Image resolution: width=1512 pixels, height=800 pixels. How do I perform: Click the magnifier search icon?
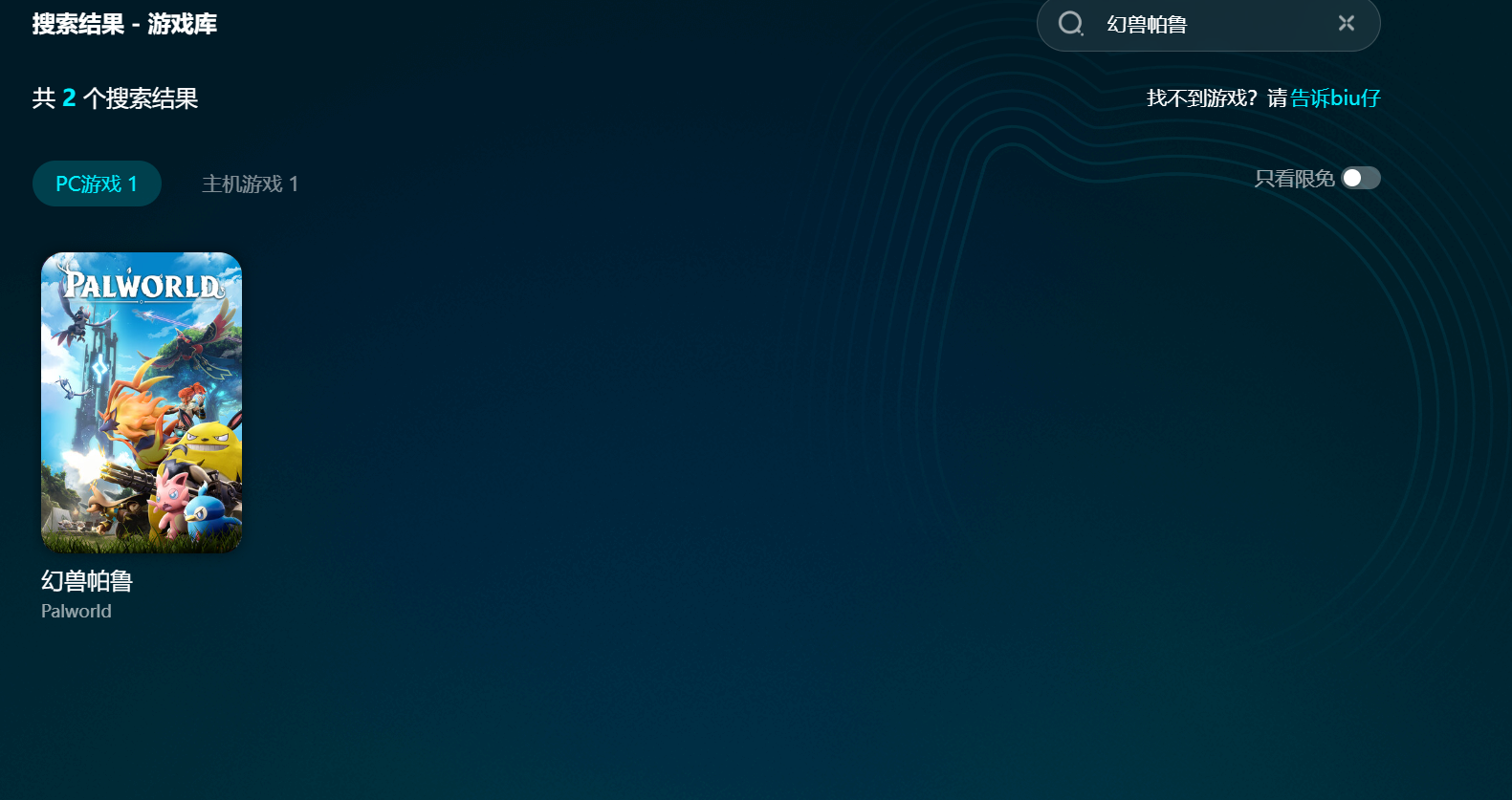1070,24
